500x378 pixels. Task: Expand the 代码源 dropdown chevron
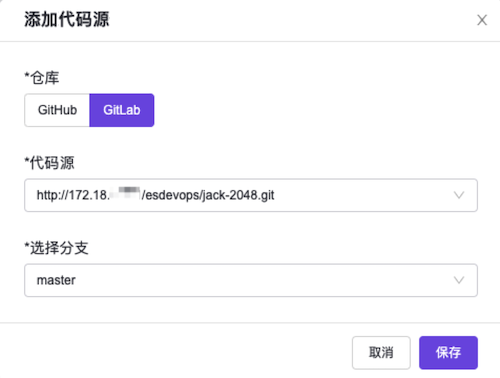459,195
